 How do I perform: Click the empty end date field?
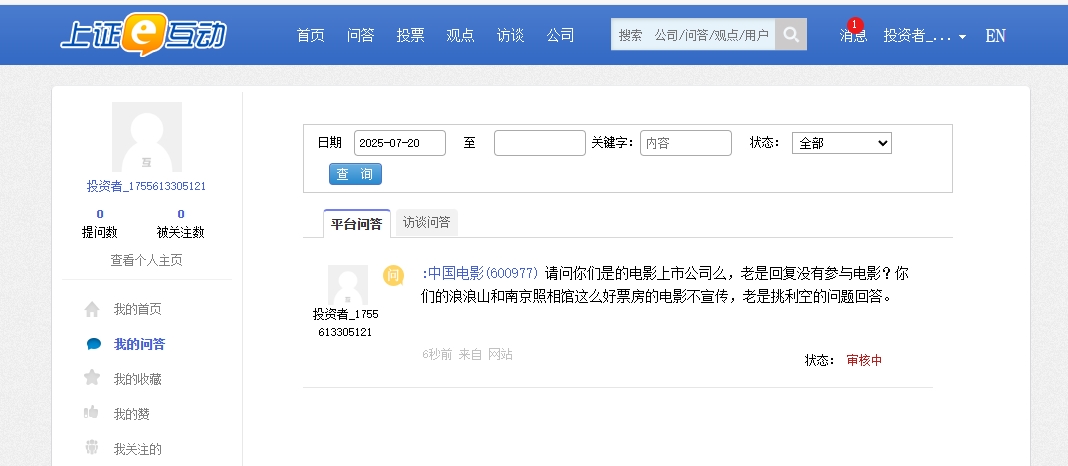[539, 143]
